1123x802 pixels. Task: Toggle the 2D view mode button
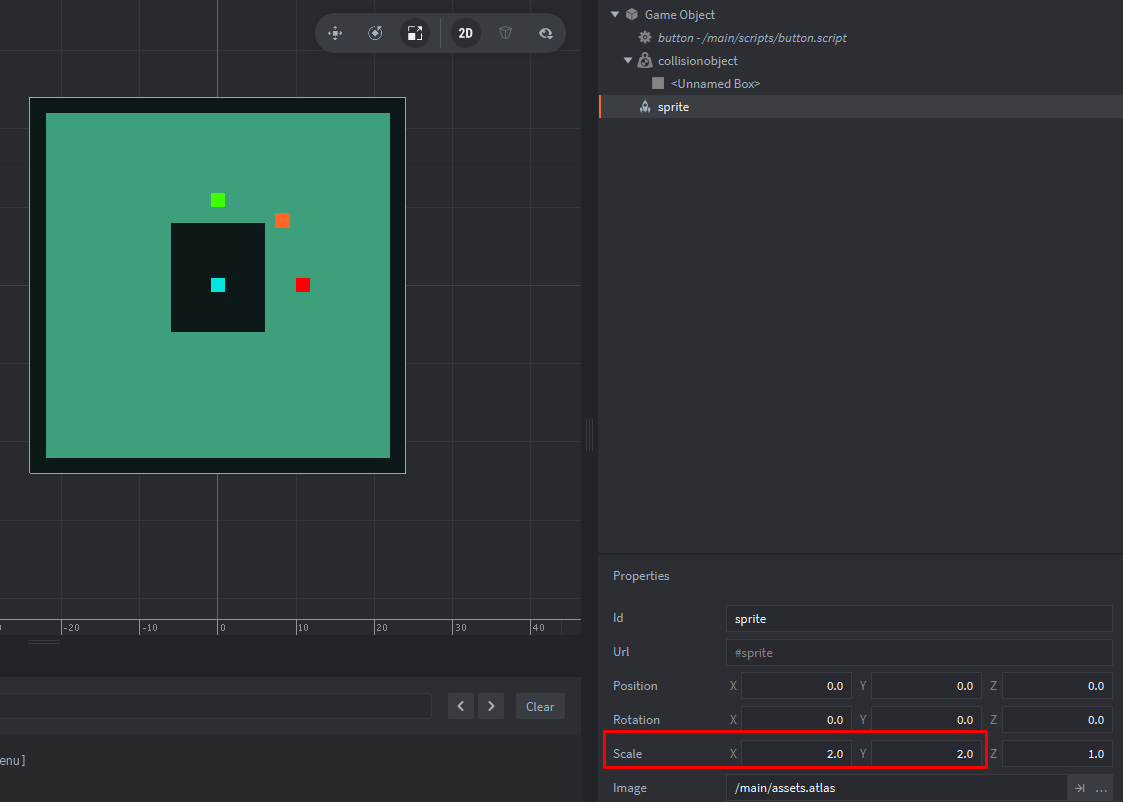465,33
